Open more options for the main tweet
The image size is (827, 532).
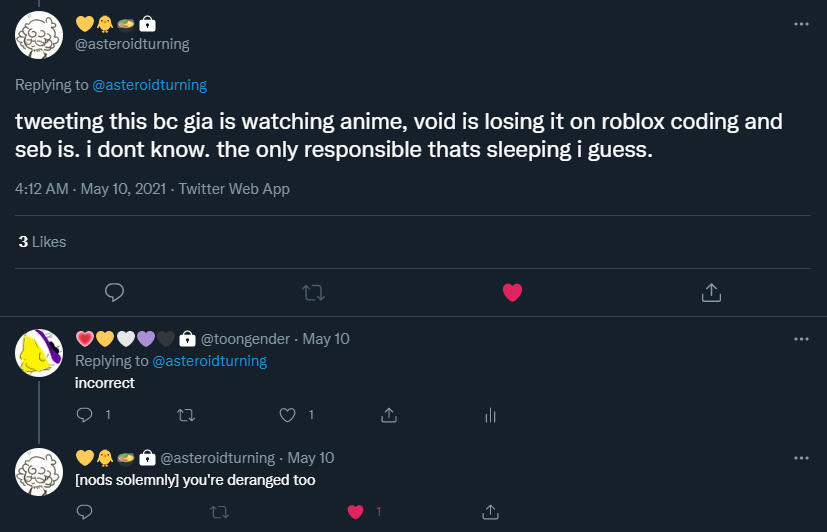click(800, 24)
